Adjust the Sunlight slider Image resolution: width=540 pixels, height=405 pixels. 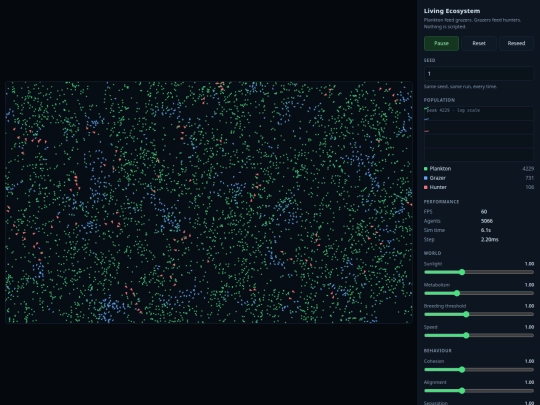pos(479,272)
